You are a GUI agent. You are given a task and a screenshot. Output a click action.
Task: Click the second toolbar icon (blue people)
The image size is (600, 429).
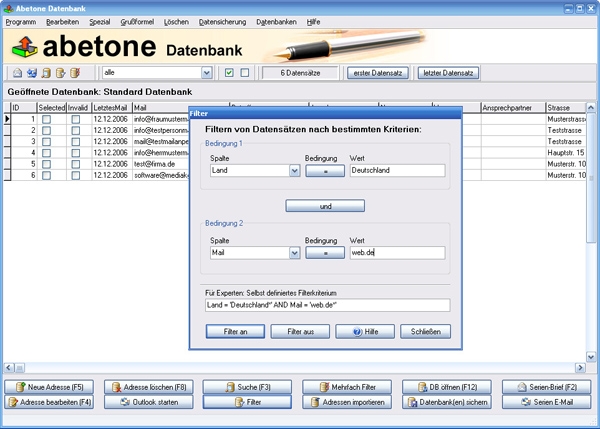click(x=31, y=73)
